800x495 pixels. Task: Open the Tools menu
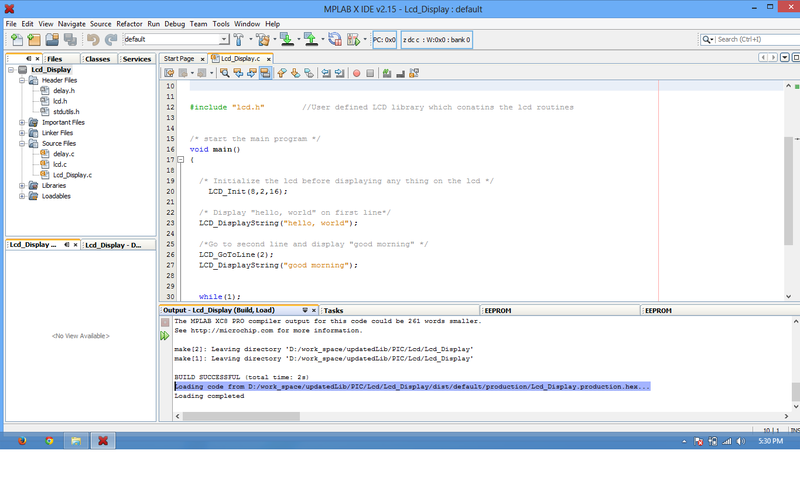coord(221,24)
